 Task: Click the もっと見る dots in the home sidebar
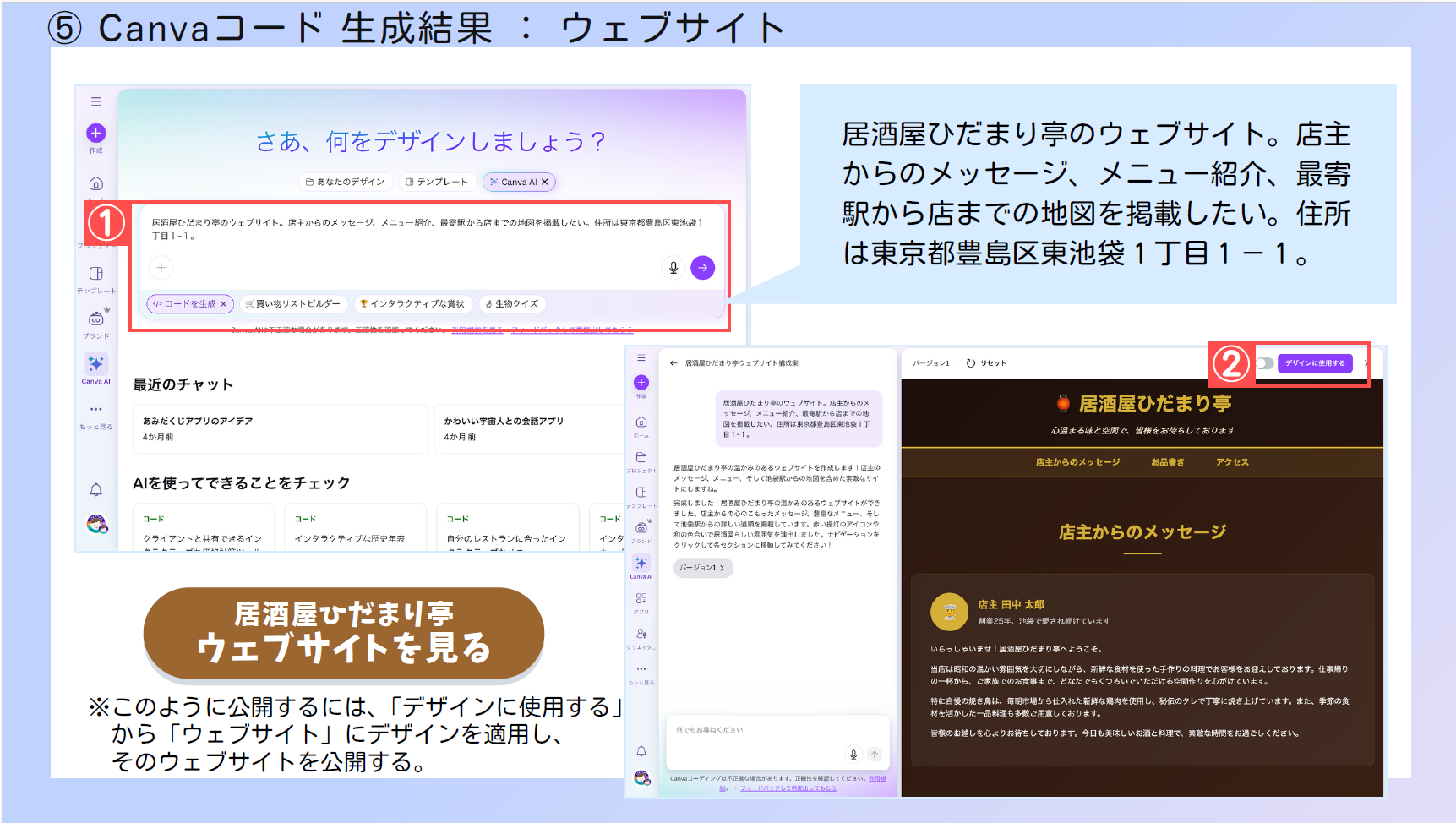pos(96,410)
